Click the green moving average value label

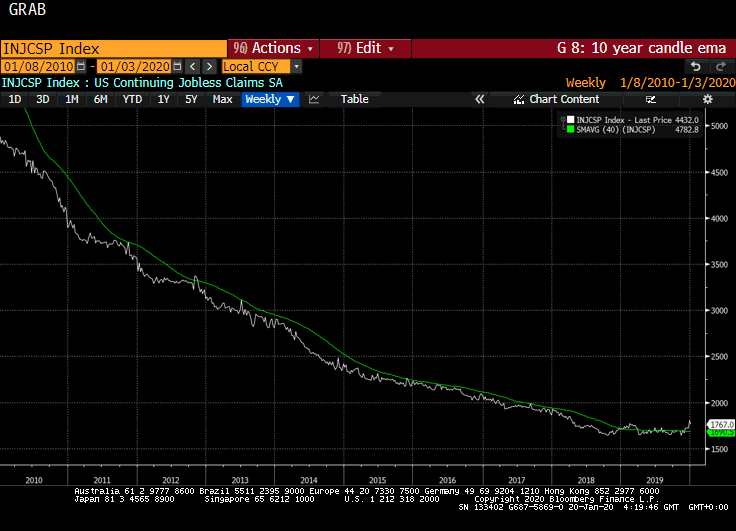coord(721,432)
